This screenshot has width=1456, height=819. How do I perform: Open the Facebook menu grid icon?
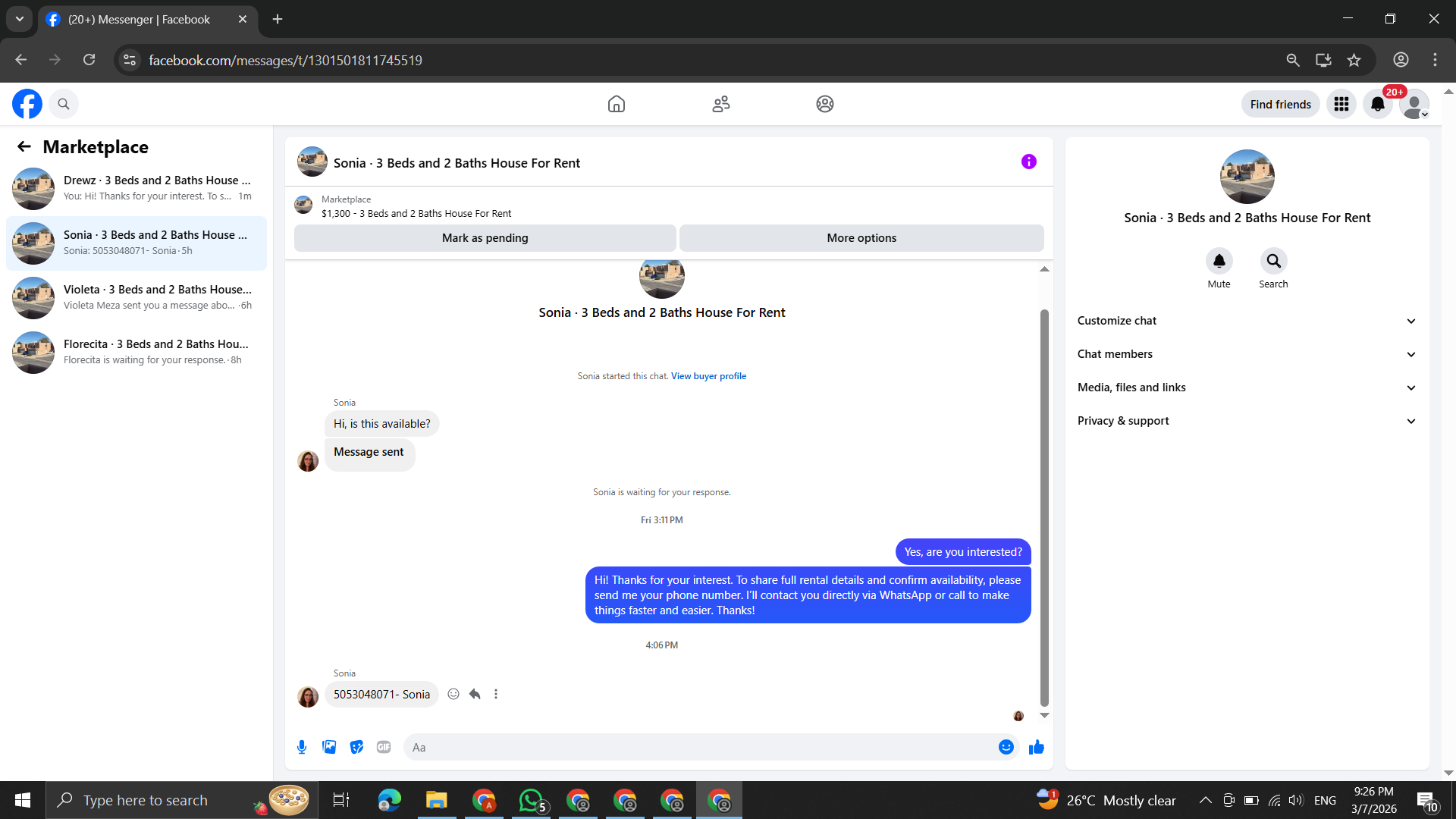(1341, 104)
